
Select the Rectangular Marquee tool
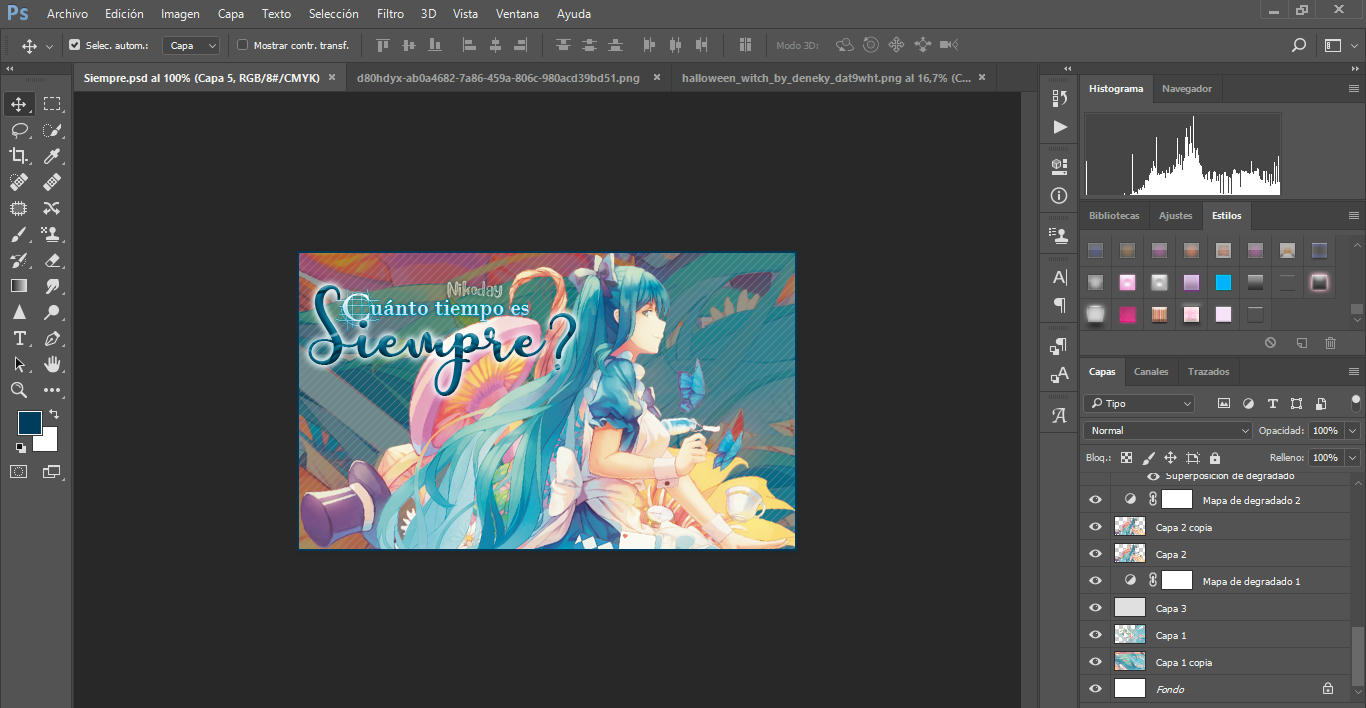[x=52, y=104]
